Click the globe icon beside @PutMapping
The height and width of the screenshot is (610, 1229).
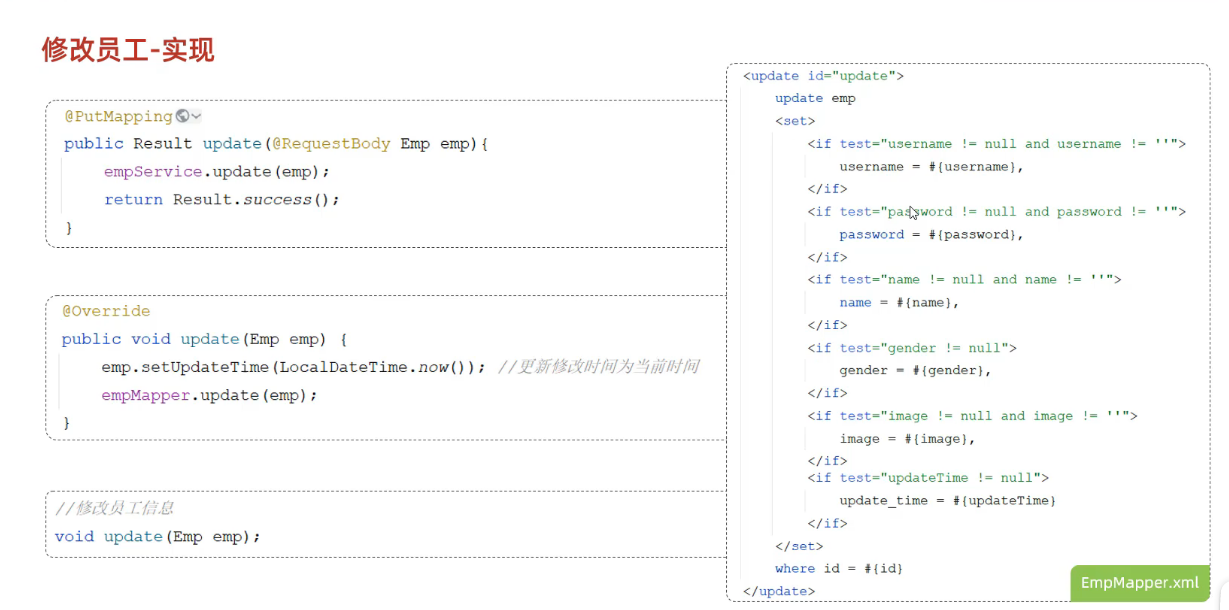(182, 116)
